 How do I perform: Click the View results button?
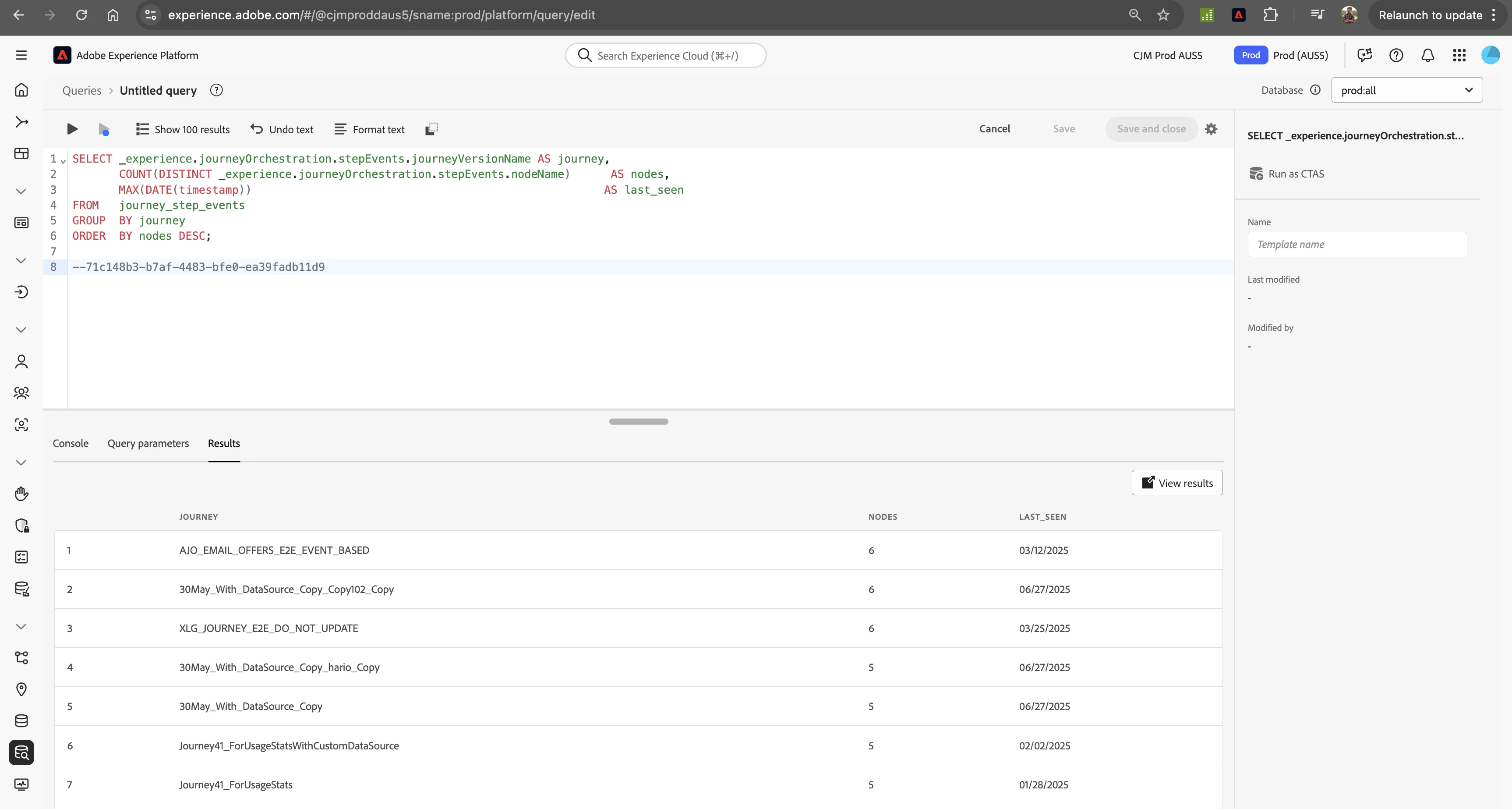coord(1177,483)
